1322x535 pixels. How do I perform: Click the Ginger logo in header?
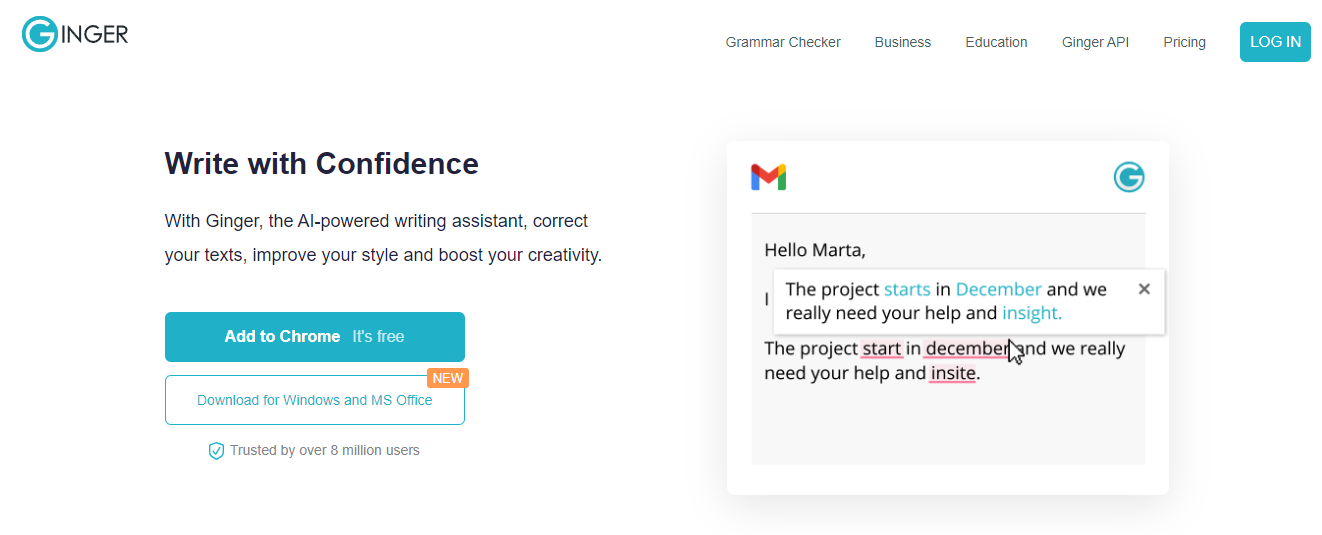[75, 35]
